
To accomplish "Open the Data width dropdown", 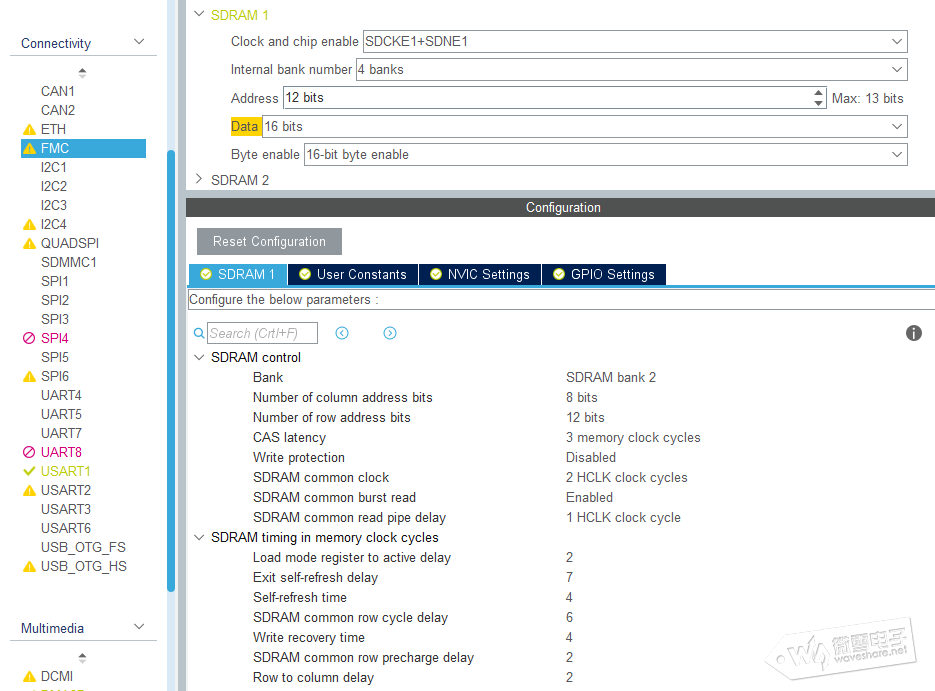I will pyautogui.click(x=896, y=127).
